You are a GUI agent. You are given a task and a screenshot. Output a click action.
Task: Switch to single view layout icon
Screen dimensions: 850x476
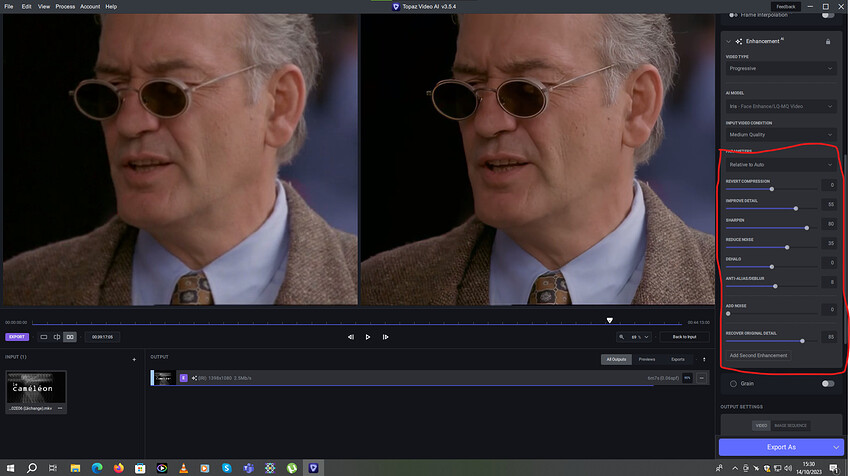(44, 337)
